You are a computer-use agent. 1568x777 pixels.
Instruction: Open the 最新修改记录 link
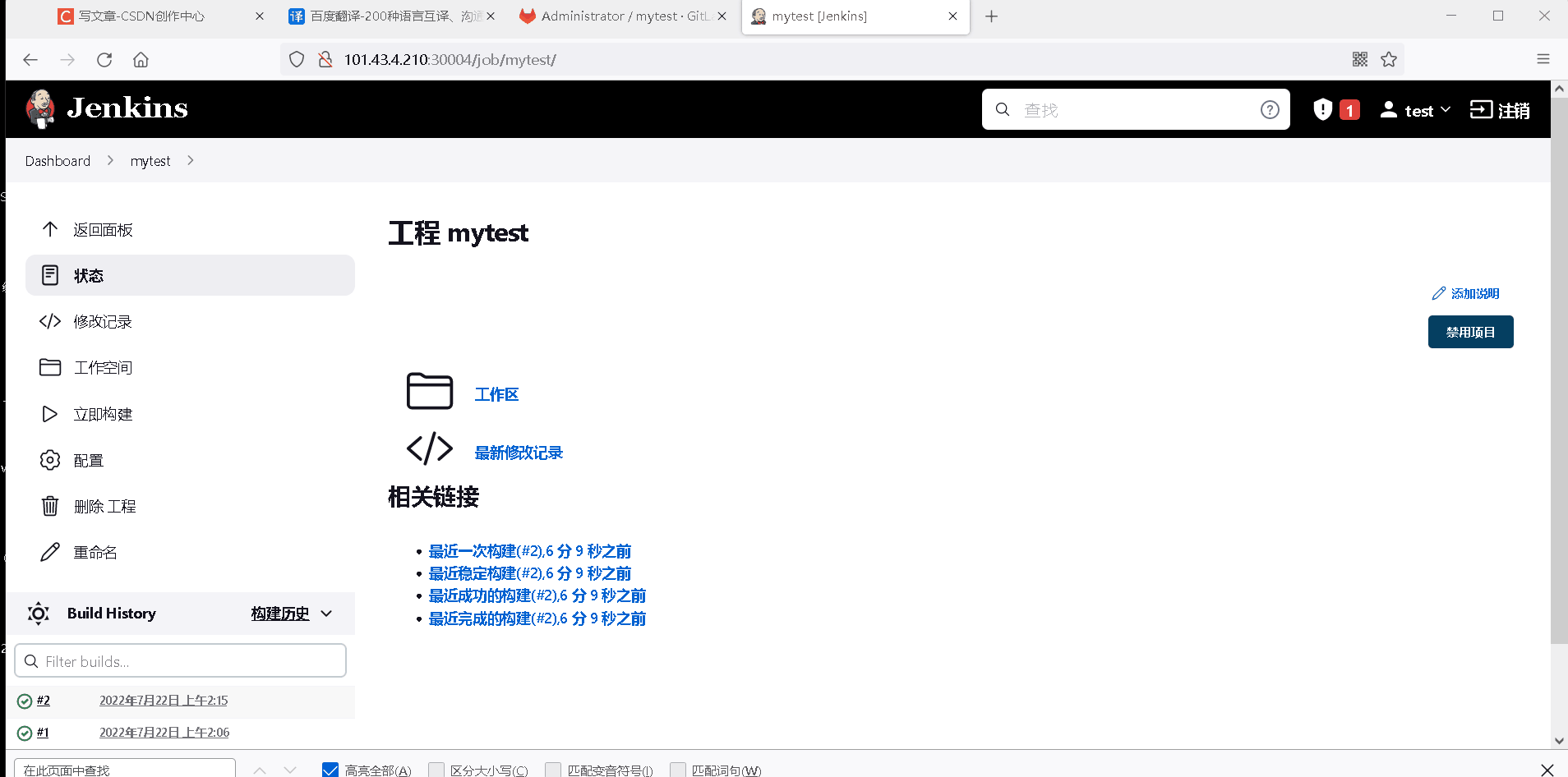pos(519,453)
